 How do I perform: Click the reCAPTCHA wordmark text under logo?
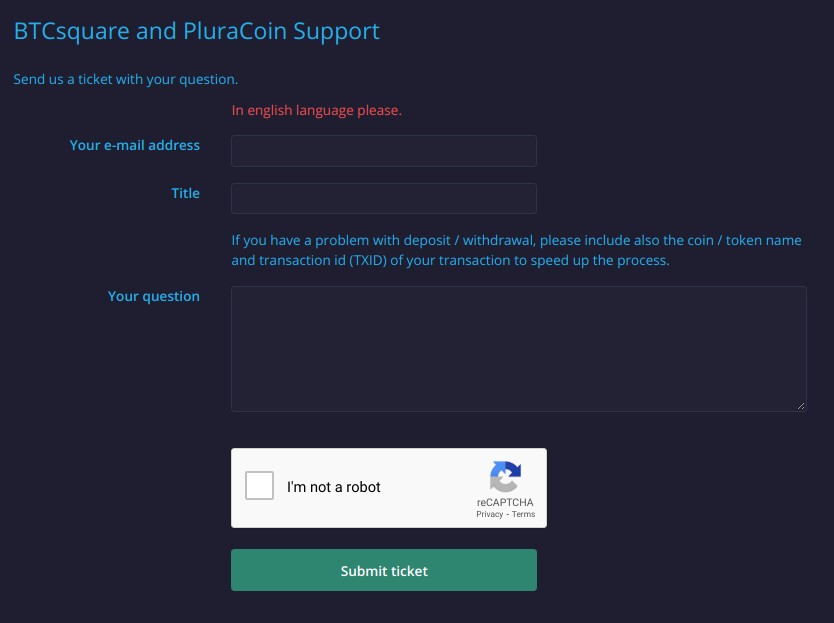505,502
